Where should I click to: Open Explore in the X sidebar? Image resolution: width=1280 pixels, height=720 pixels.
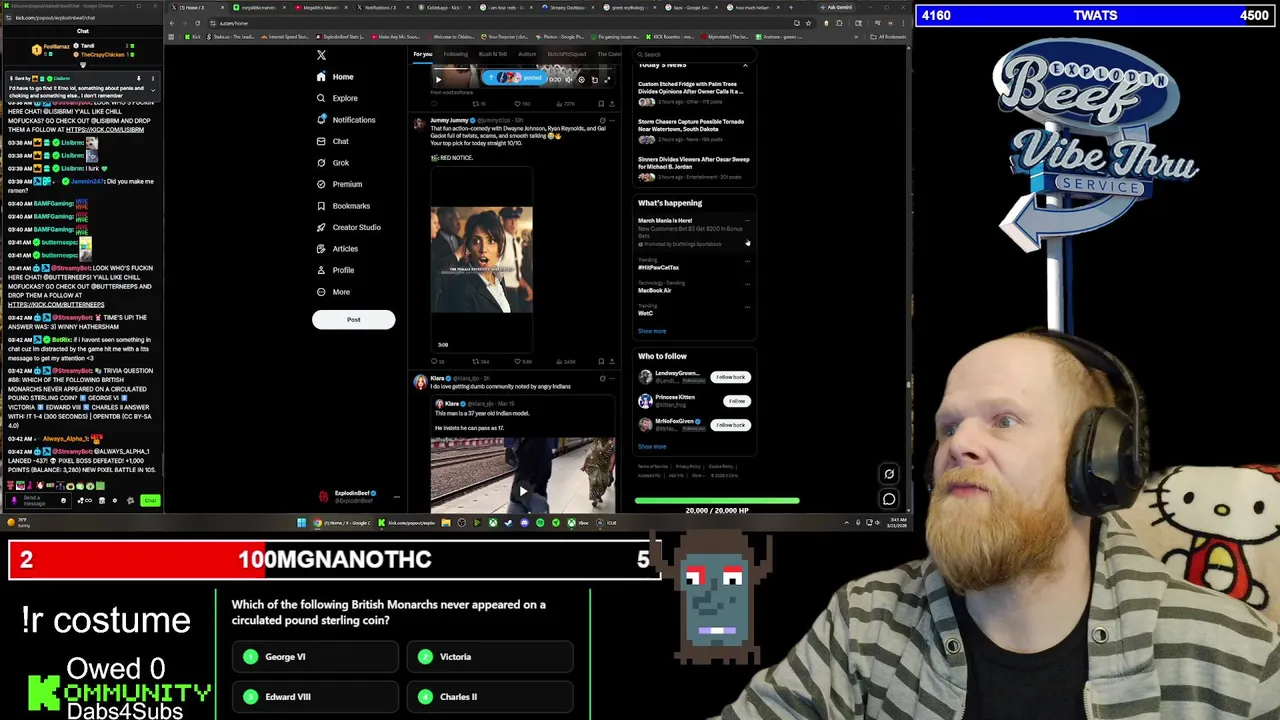pos(337,98)
